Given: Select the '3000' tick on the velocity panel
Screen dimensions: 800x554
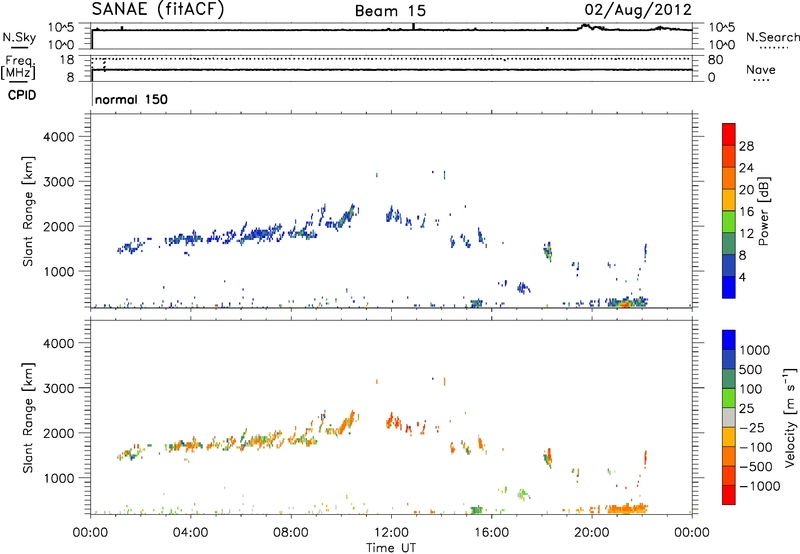Looking at the screenshot, I should [59, 388].
